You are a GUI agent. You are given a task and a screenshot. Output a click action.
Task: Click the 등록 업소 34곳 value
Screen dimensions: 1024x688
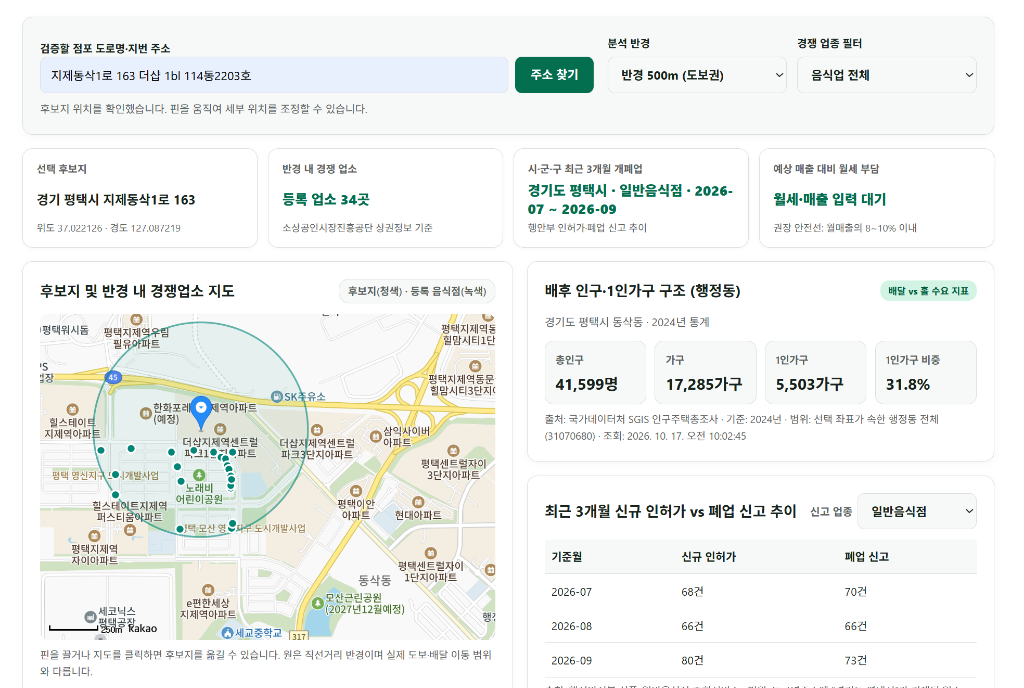[x=326, y=200]
